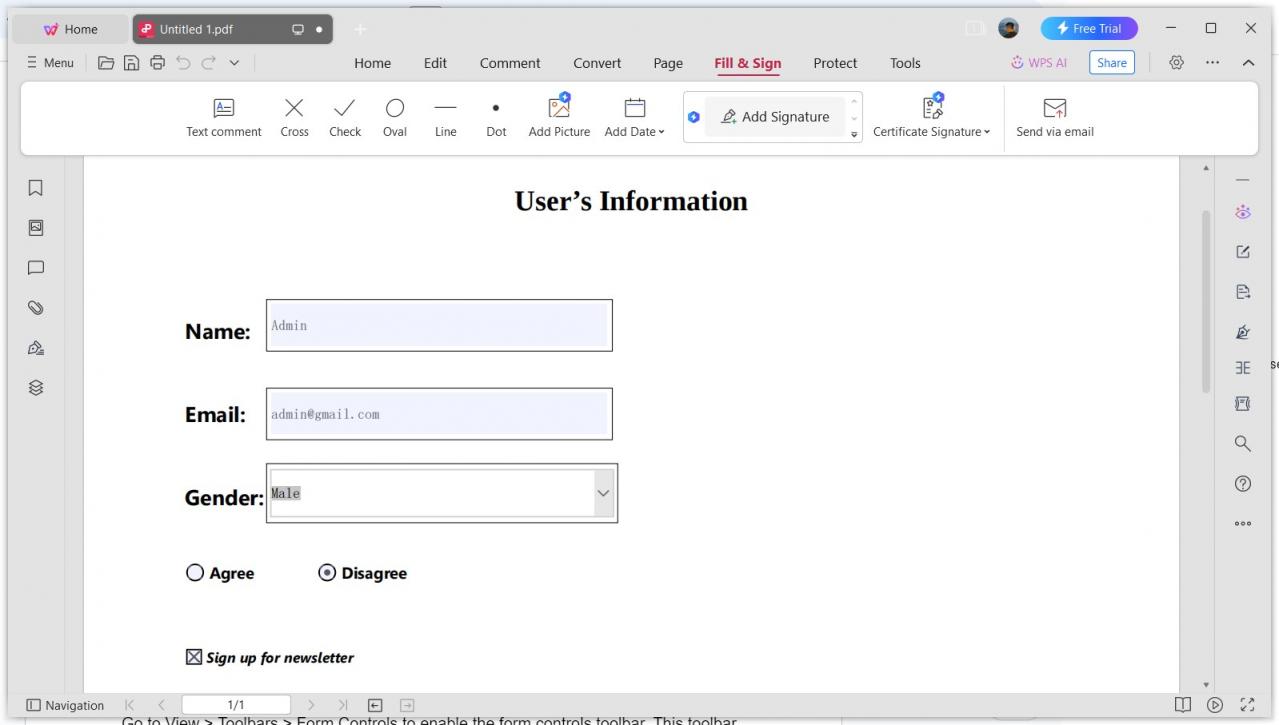Click the Free Trial button
Viewport: 1279px width, 725px height.
[1089, 27]
